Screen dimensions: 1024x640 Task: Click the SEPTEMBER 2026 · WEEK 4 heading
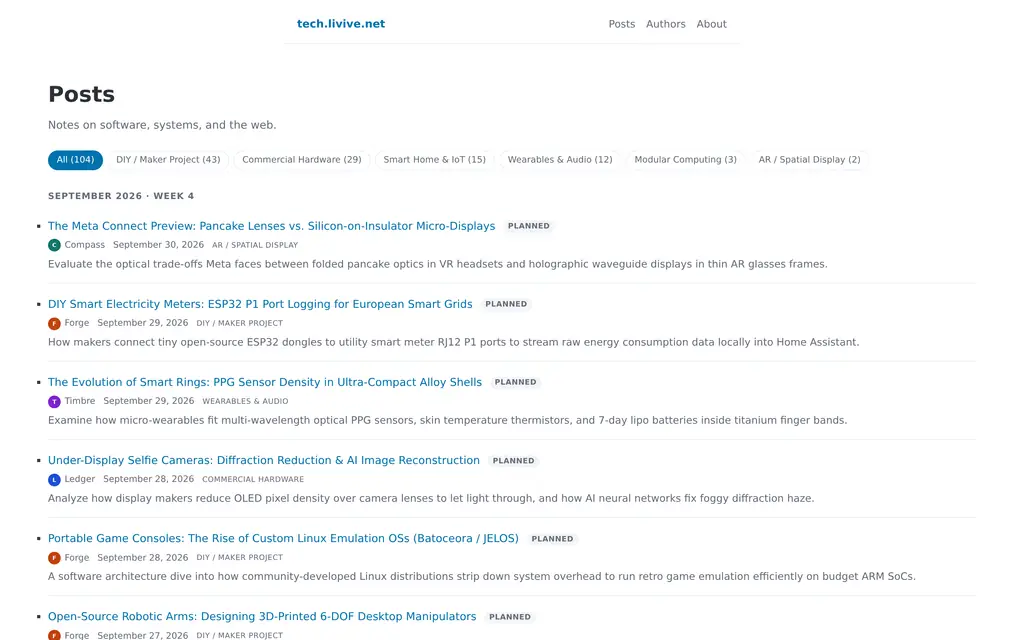[x=121, y=196]
